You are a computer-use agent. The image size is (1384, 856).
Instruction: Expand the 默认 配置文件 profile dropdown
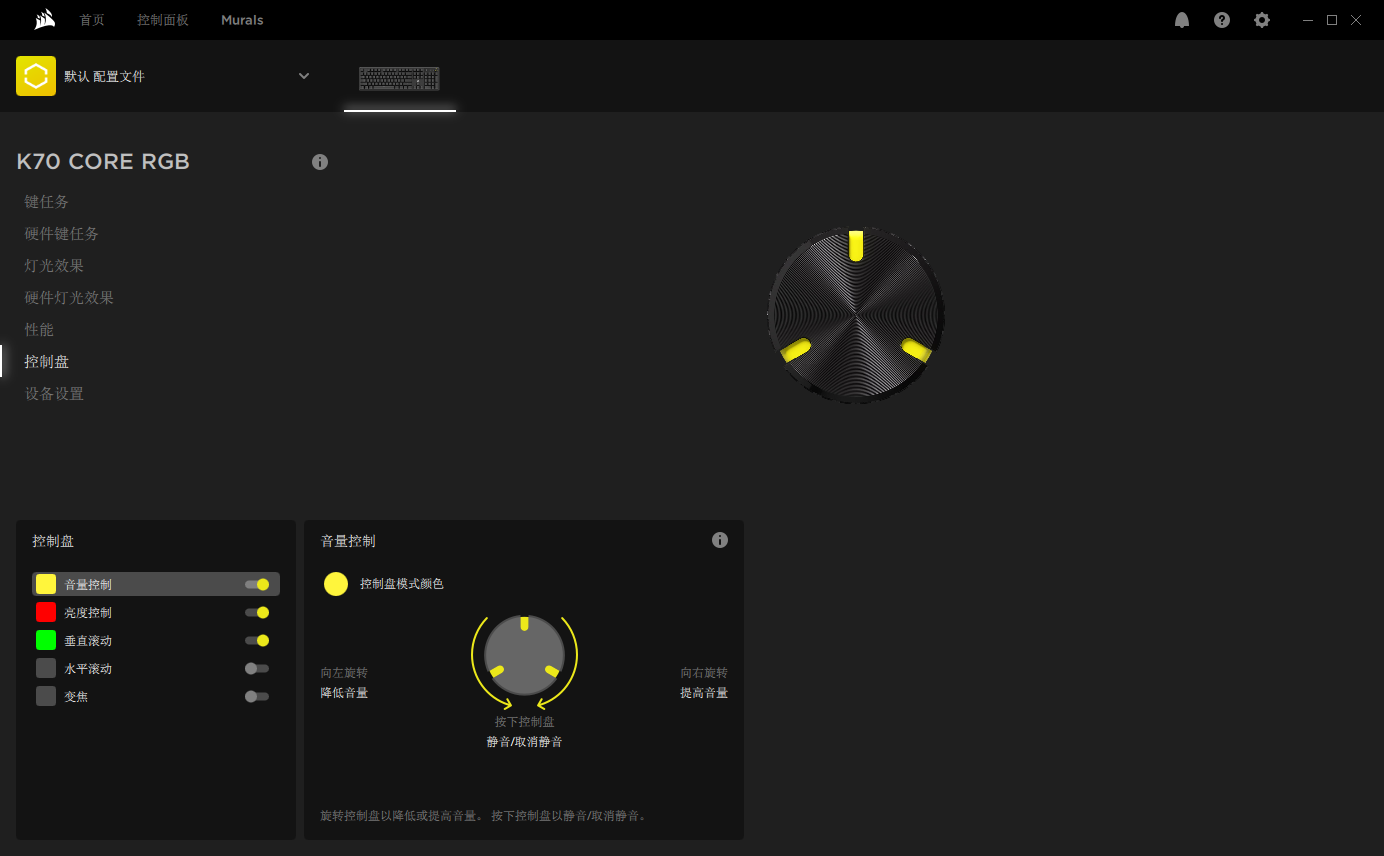[x=304, y=76]
